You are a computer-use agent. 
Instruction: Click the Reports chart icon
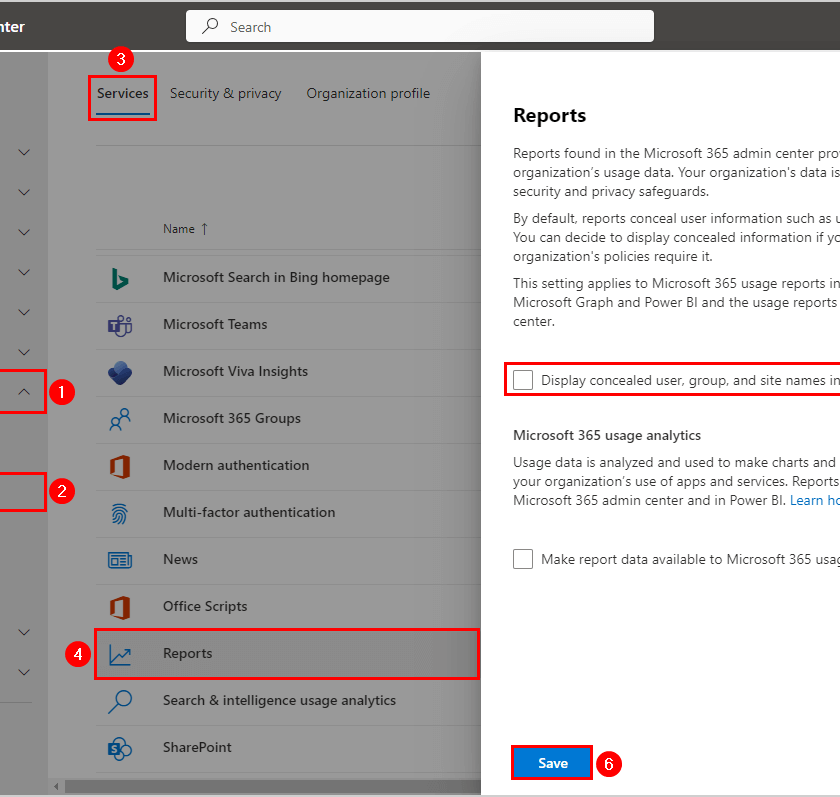120,655
